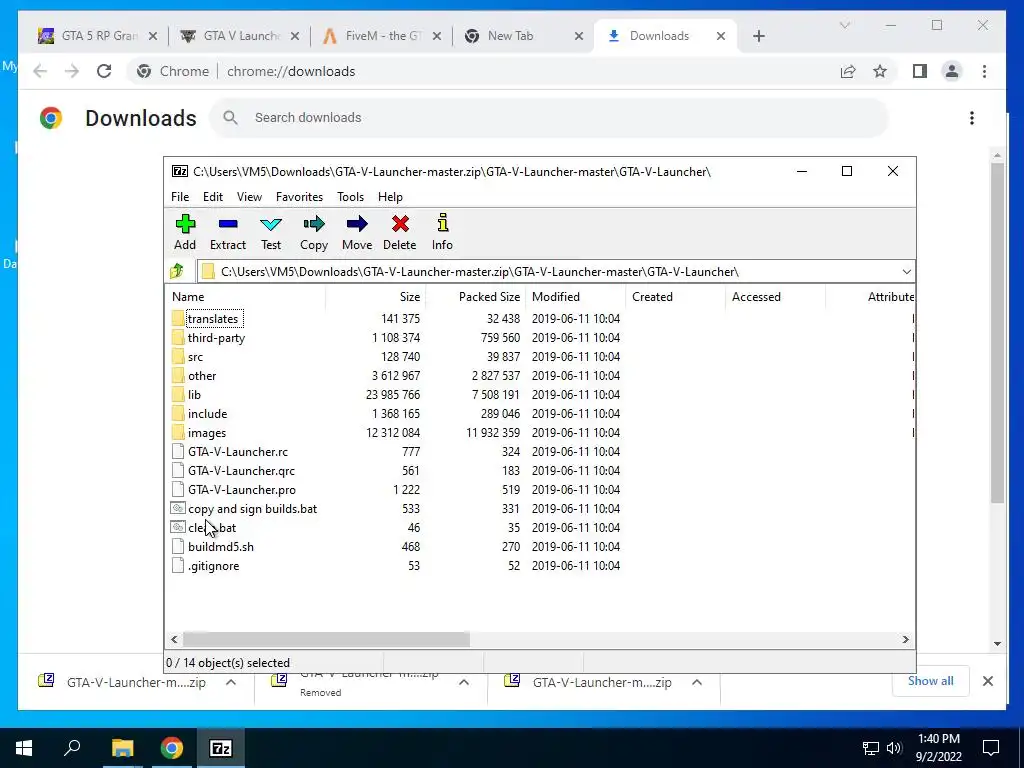The height and width of the screenshot is (768, 1024).
Task: Sort by the Name column header
Action: coord(245,296)
